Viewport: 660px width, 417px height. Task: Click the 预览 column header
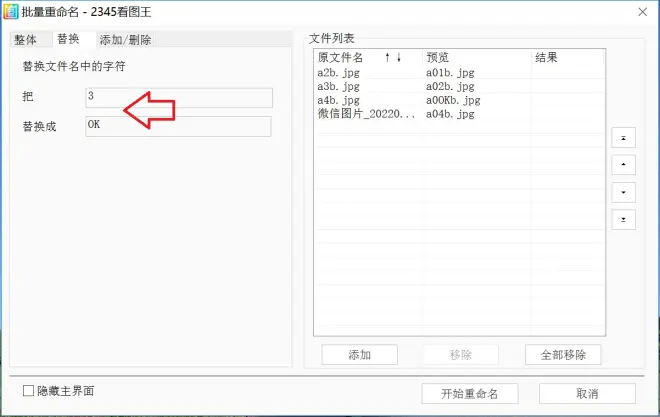[476, 58]
